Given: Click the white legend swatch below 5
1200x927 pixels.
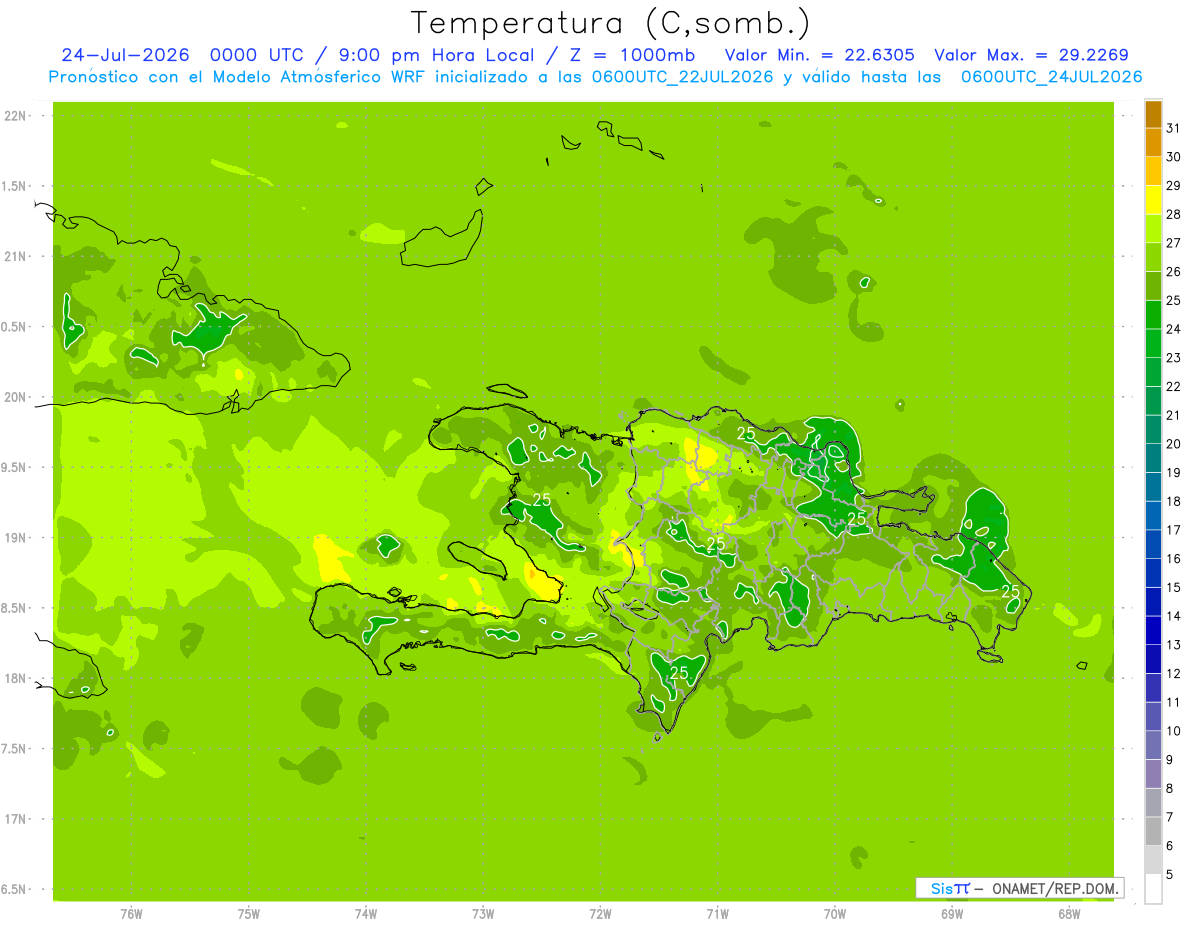Looking at the screenshot, I should pos(1153,889).
